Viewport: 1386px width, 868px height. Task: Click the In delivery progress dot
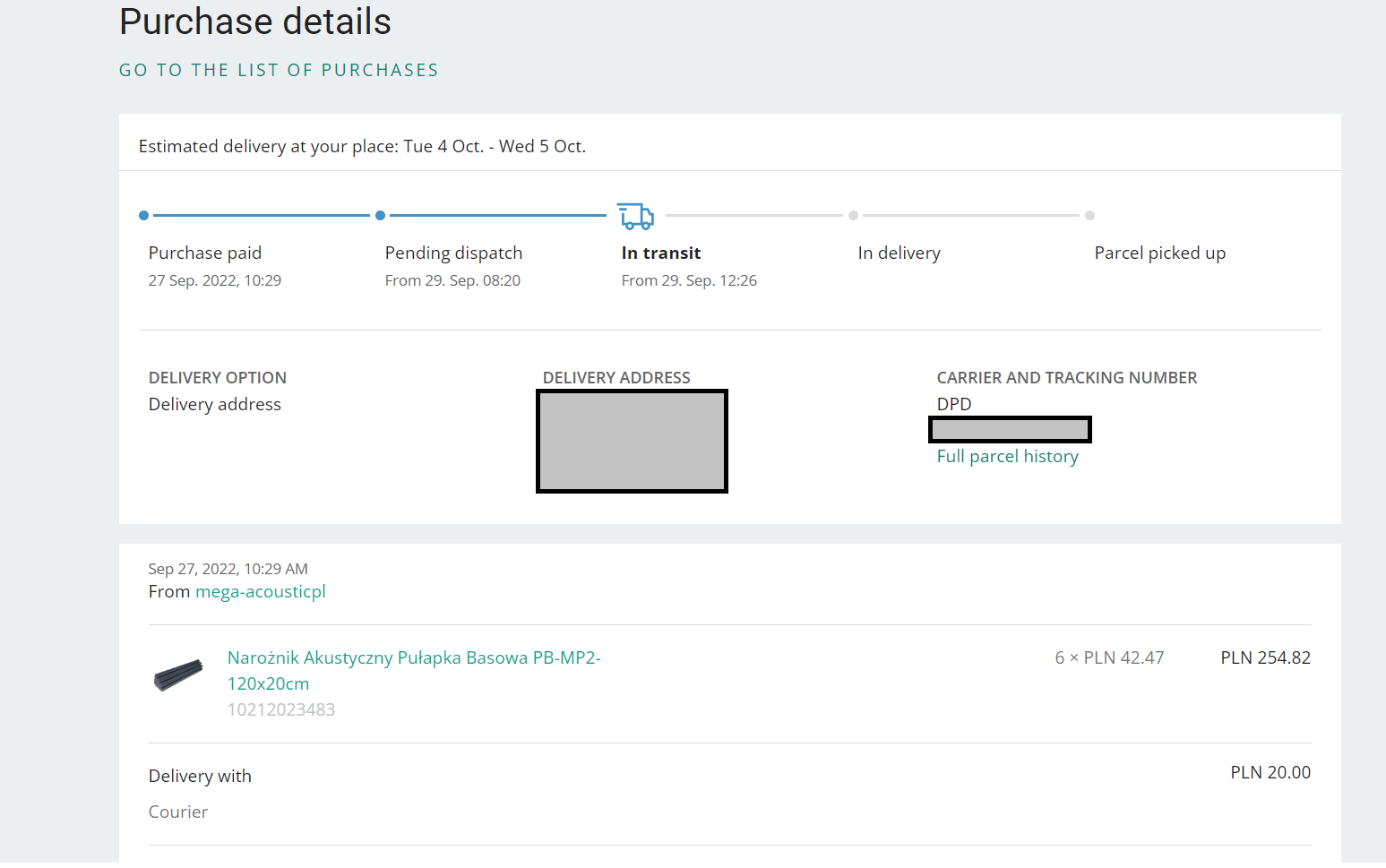click(853, 216)
